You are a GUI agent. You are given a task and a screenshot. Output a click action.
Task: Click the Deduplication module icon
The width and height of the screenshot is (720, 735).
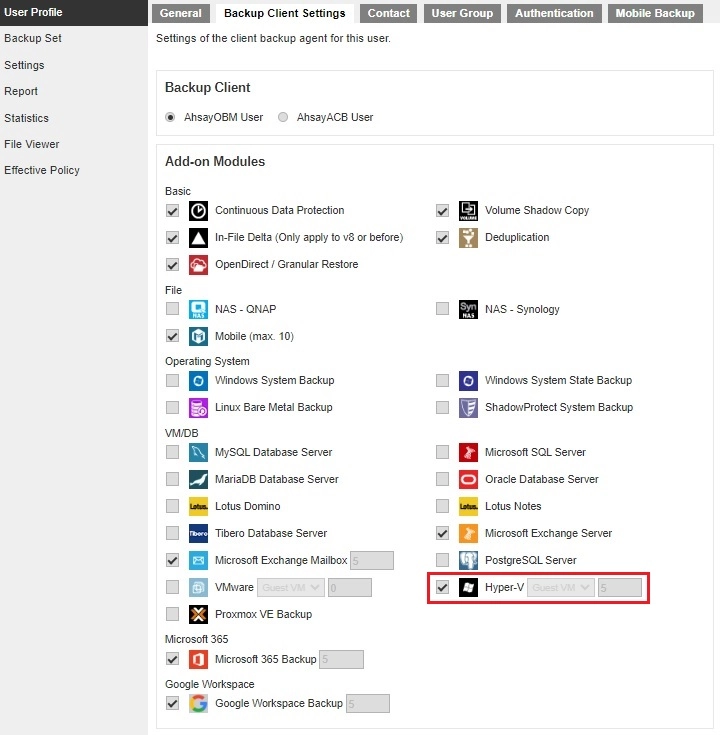point(468,238)
